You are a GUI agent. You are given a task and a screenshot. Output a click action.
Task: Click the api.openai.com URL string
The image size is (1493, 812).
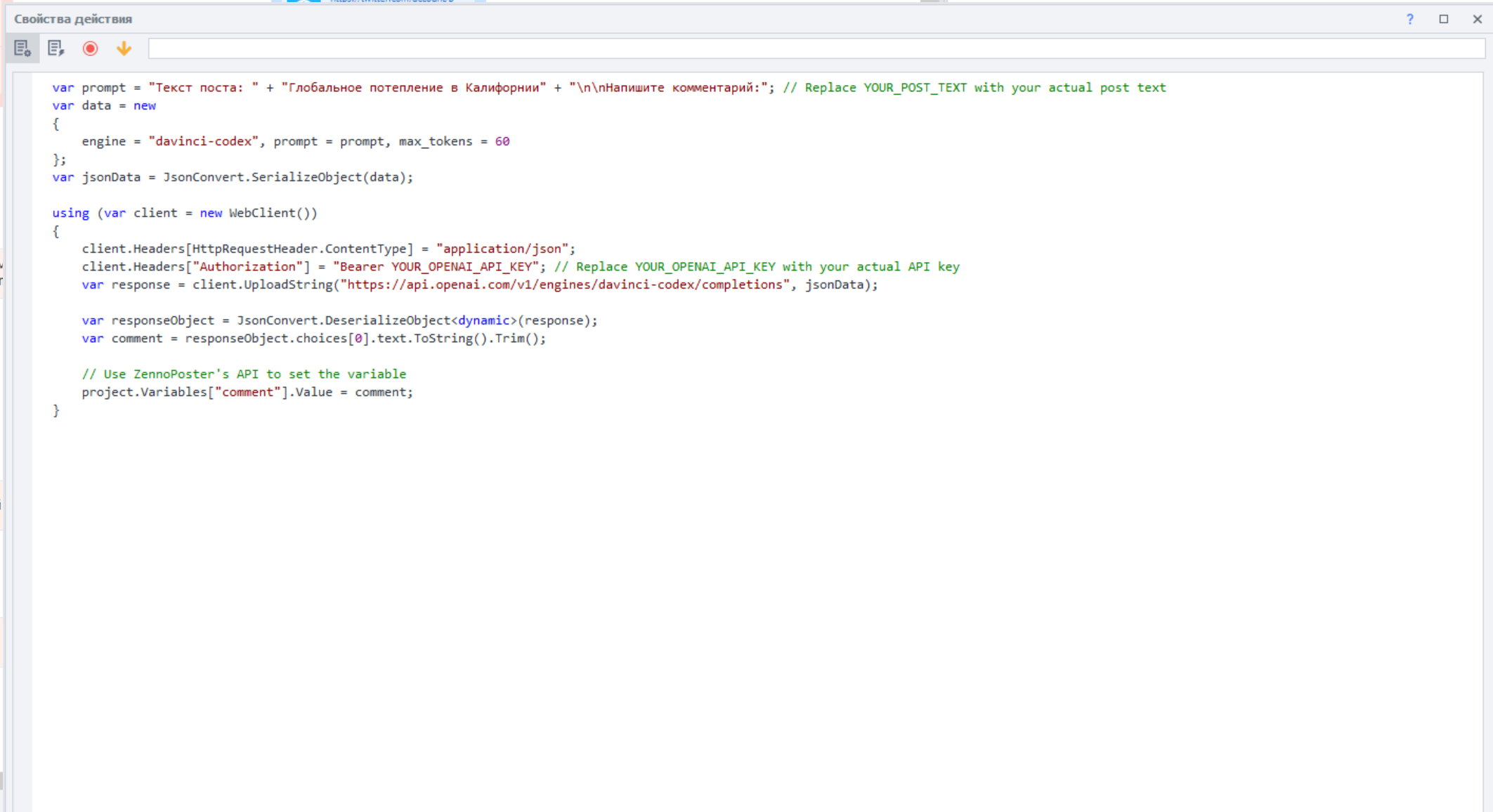click(565, 284)
